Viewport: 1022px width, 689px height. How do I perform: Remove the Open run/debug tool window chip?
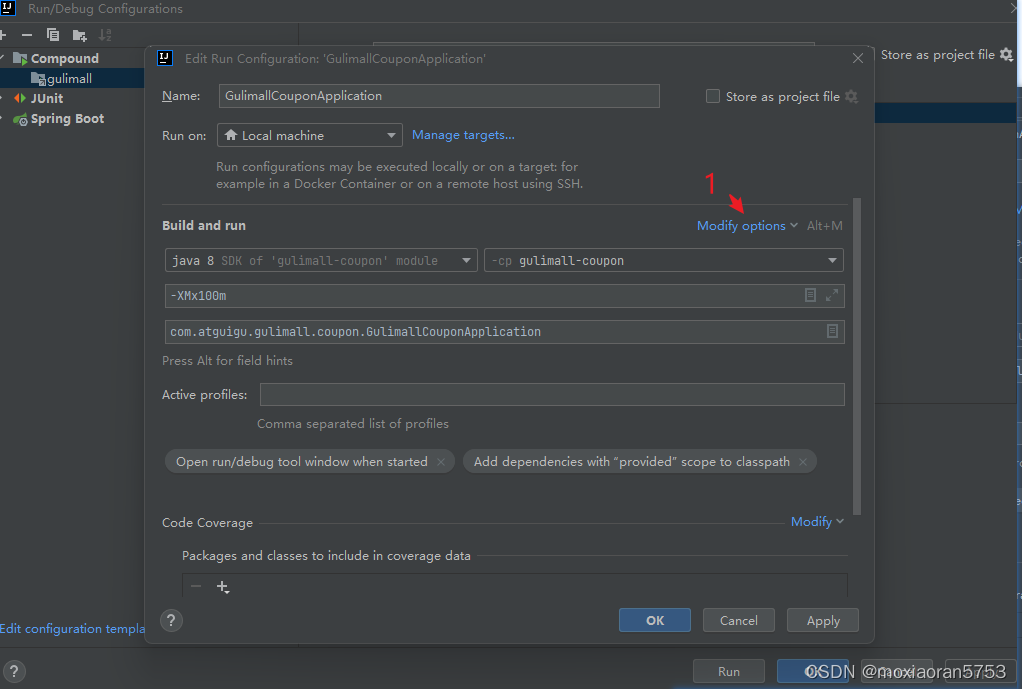point(441,462)
